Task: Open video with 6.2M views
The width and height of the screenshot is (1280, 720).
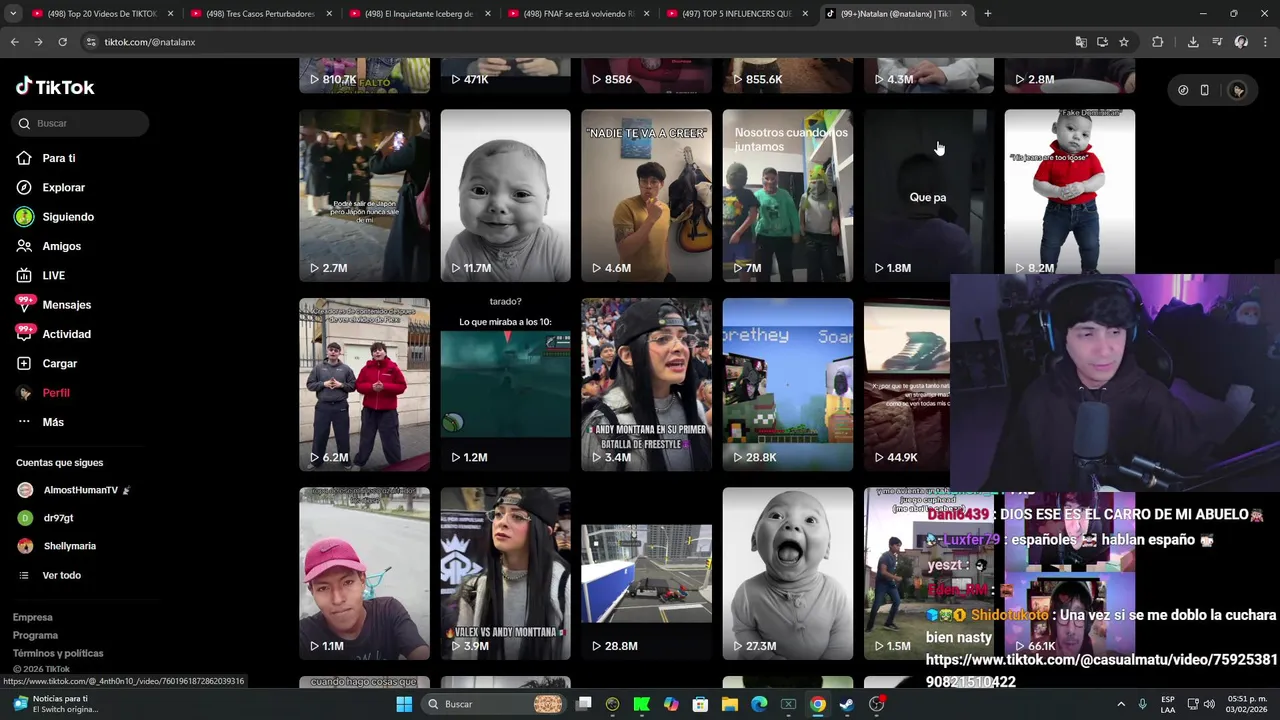Action: click(364, 384)
